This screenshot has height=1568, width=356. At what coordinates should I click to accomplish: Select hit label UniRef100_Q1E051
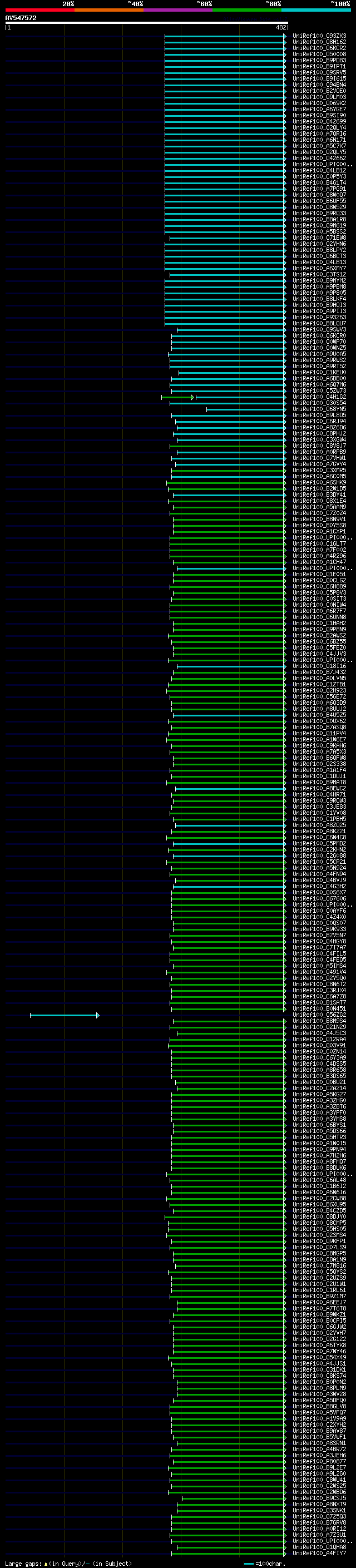pos(319,574)
